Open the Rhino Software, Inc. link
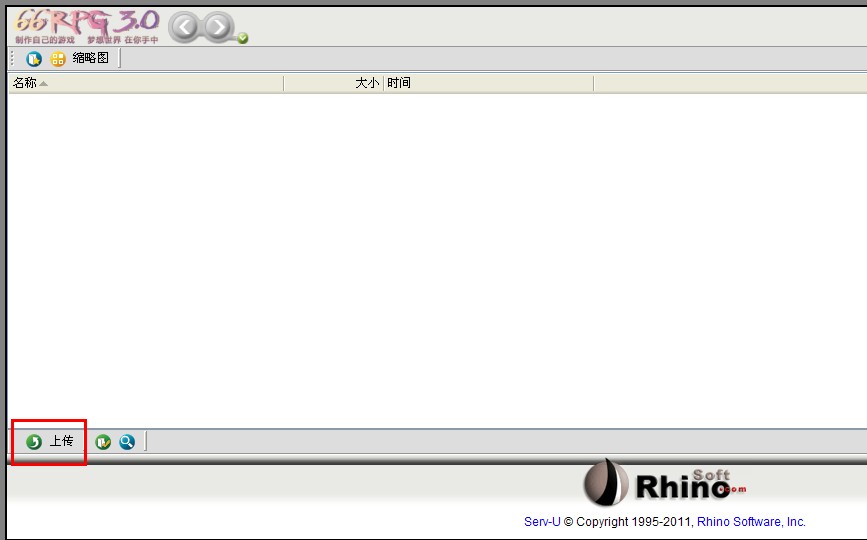The height and width of the screenshot is (540, 867). point(751,521)
